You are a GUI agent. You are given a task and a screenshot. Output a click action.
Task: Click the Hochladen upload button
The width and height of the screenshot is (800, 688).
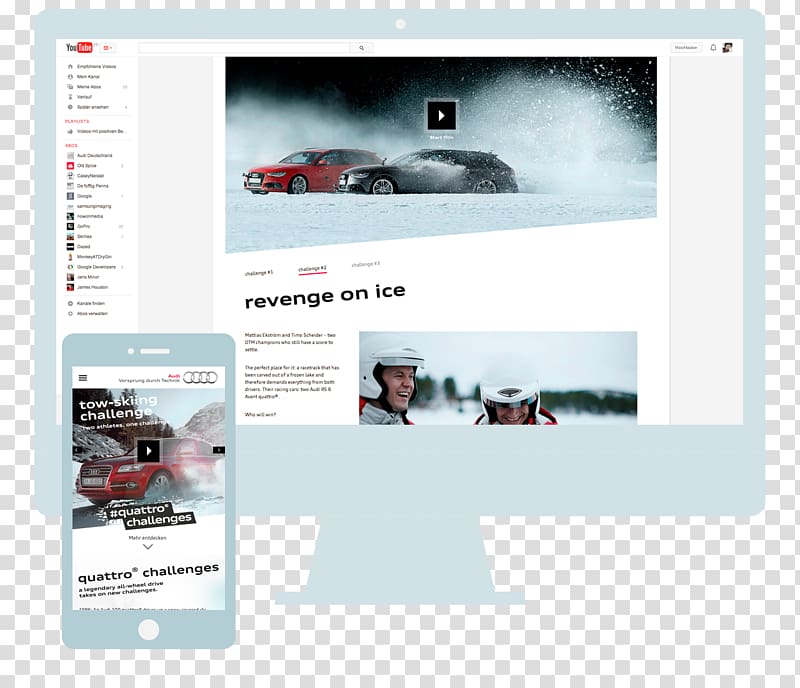(x=686, y=47)
